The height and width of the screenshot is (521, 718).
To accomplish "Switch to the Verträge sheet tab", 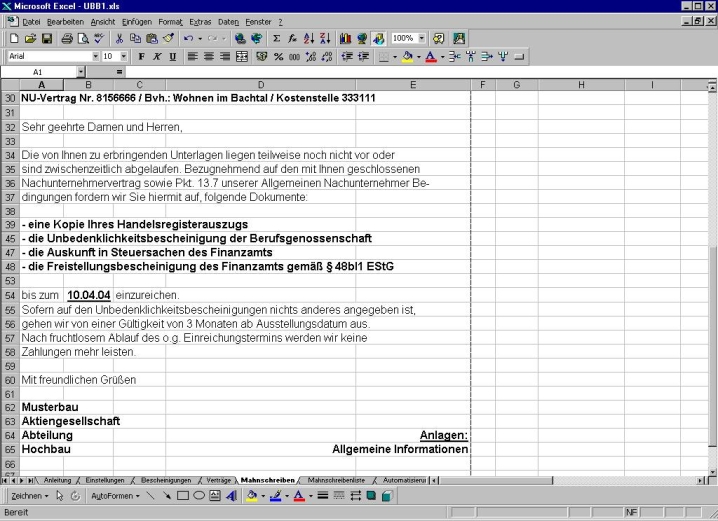I will (218, 480).
